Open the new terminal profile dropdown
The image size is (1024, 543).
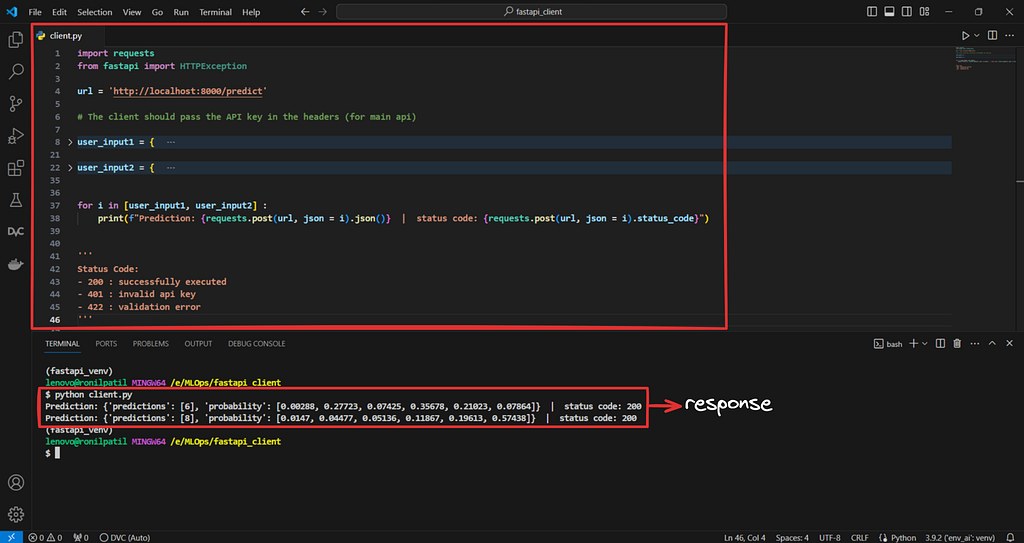[925, 343]
